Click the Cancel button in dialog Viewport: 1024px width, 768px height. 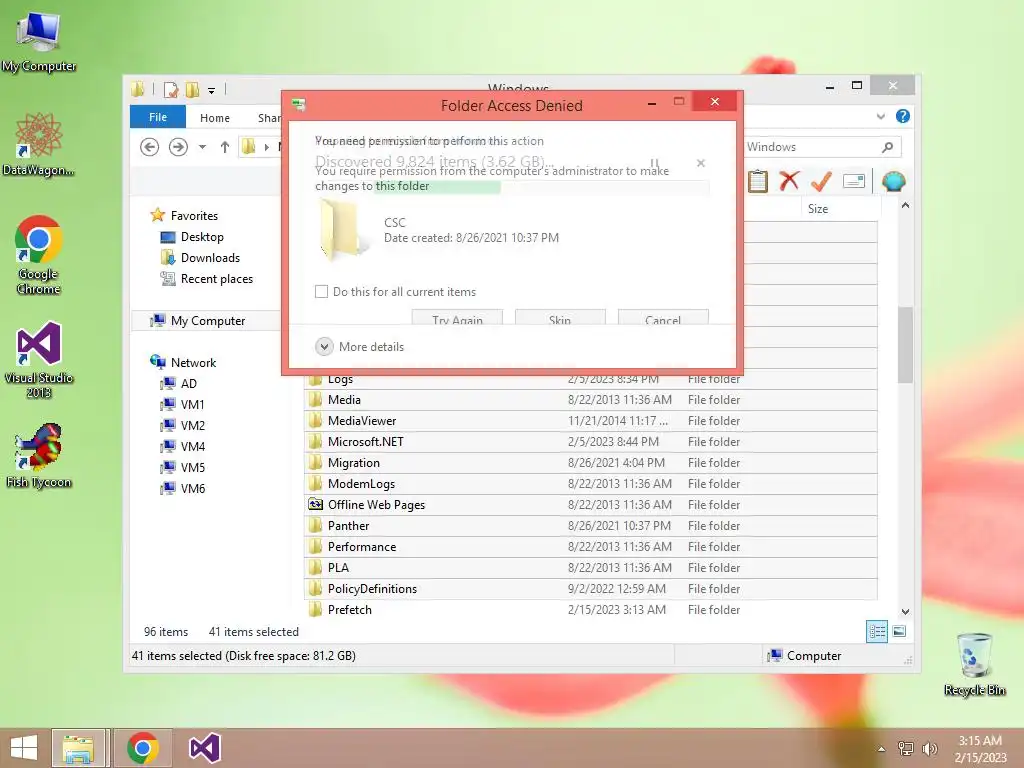coord(663,317)
